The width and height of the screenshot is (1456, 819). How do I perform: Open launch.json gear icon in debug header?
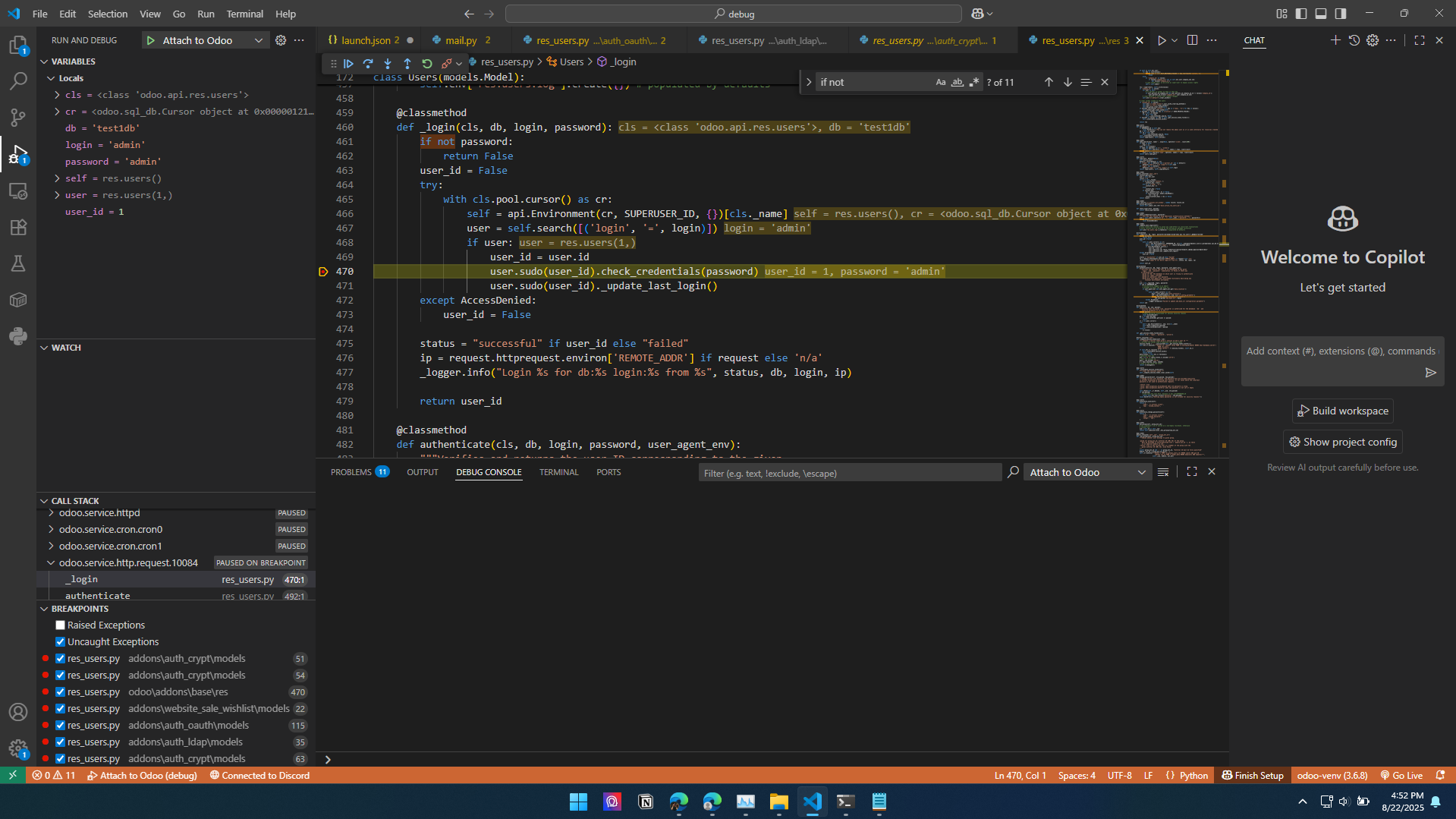point(281,40)
